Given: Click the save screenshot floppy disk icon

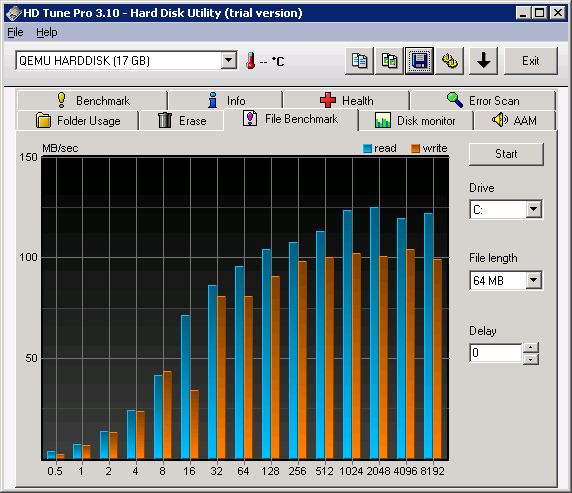Looking at the screenshot, I should [419, 61].
